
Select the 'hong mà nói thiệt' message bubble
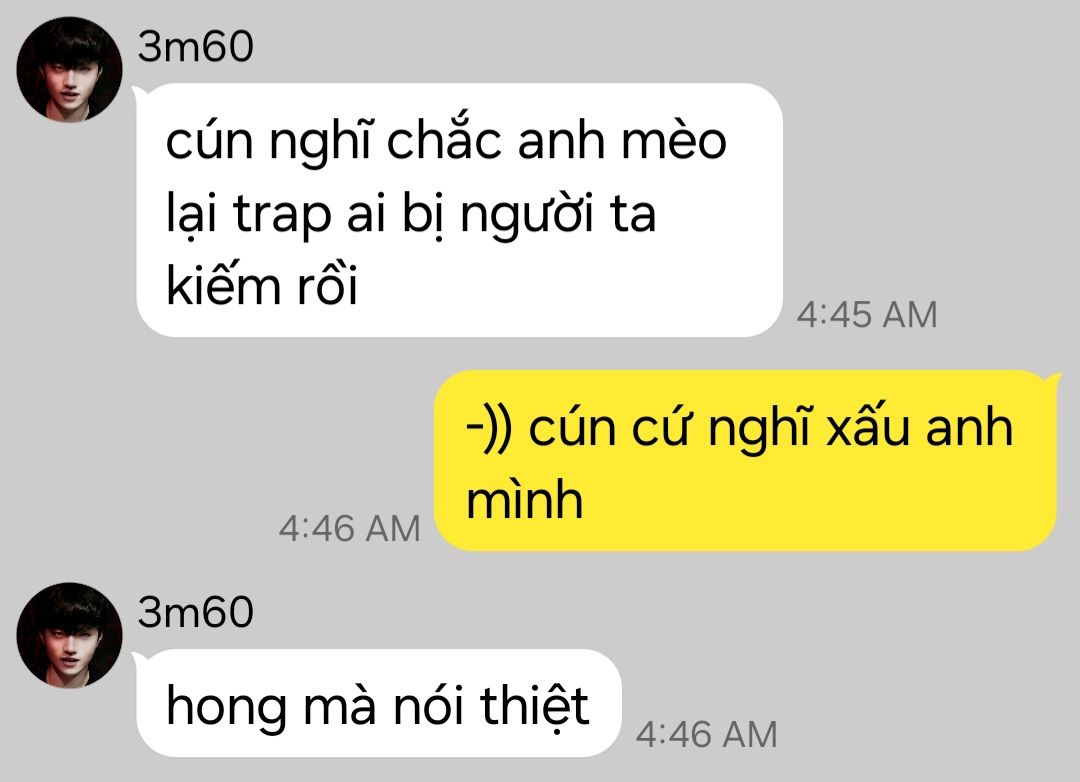pos(379,703)
